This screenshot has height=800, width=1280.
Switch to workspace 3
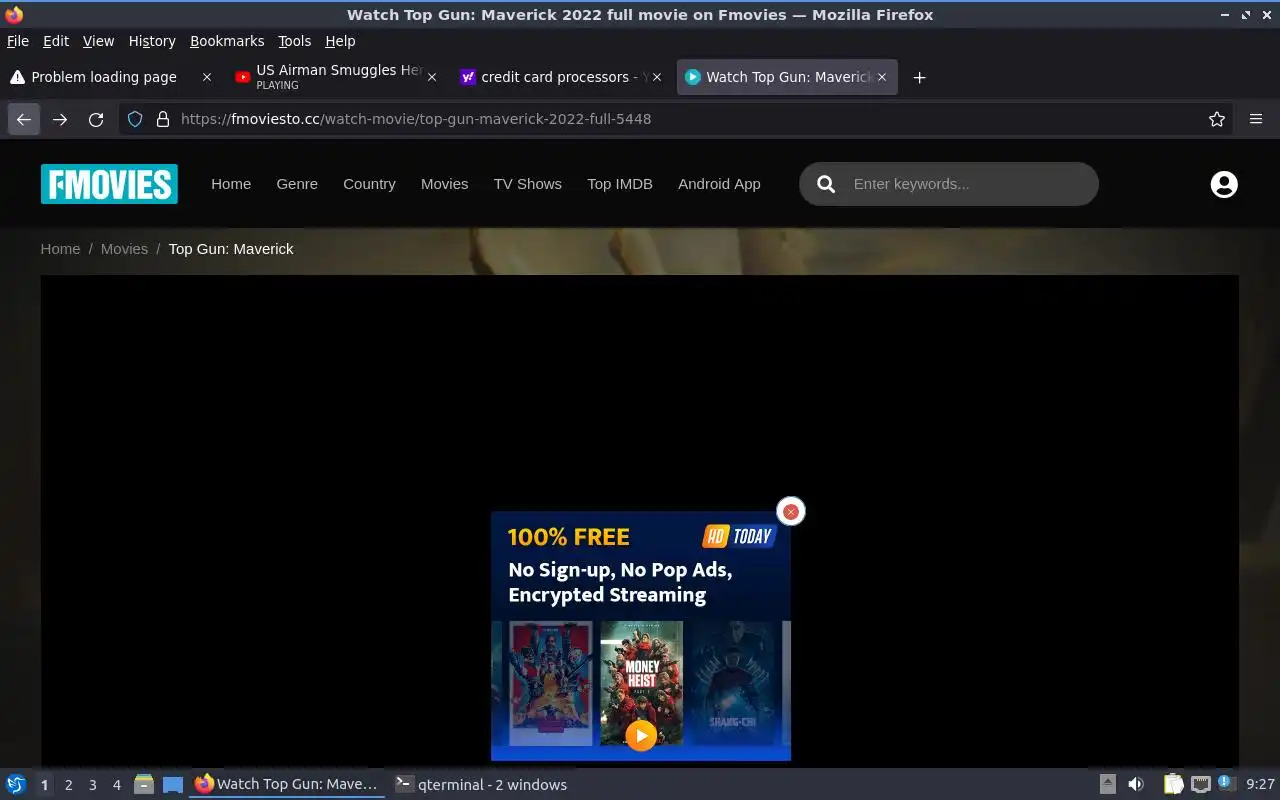(92, 785)
